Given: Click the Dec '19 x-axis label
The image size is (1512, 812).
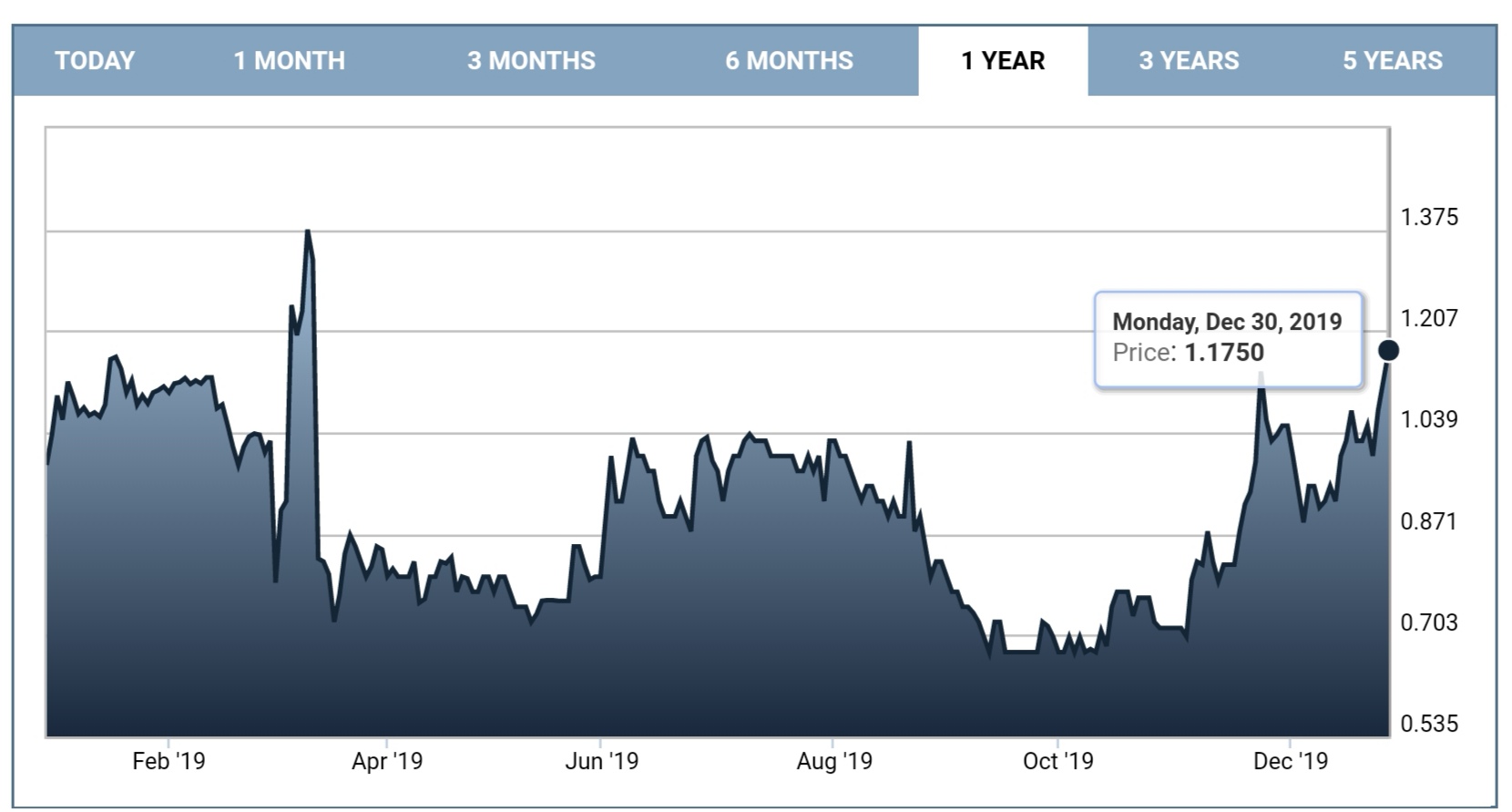Looking at the screenshot, I should [x=1291, y=761].
